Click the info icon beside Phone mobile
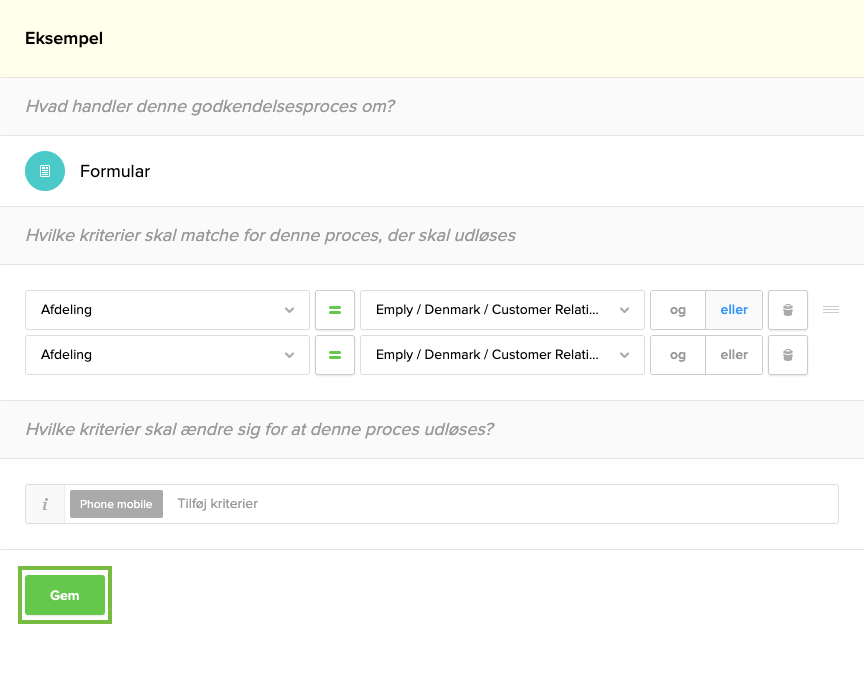Viewport: 864px width, 677px height. [x=45, y=504]
